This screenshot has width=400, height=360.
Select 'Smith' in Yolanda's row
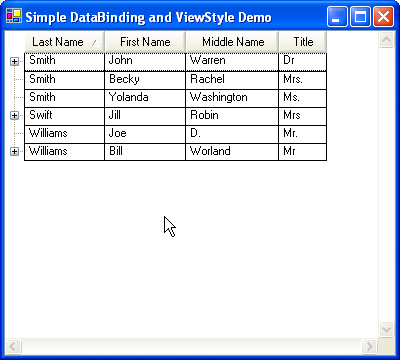point(65,98)
